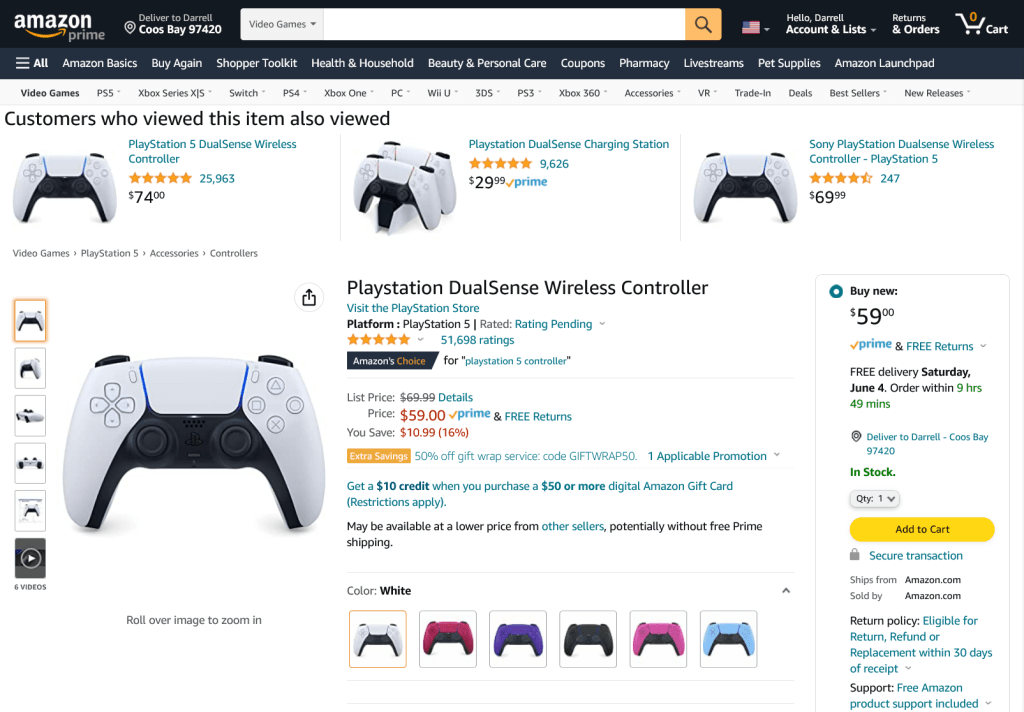Open the shopping cart icon
The image size is (1024, 712).
click(980, 24)
